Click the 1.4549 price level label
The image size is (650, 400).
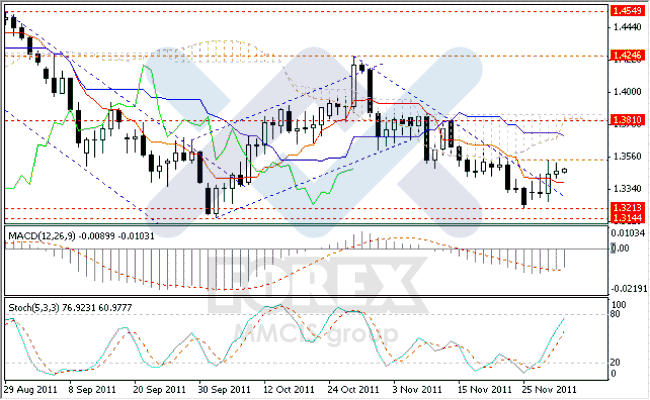pos(627,10)
